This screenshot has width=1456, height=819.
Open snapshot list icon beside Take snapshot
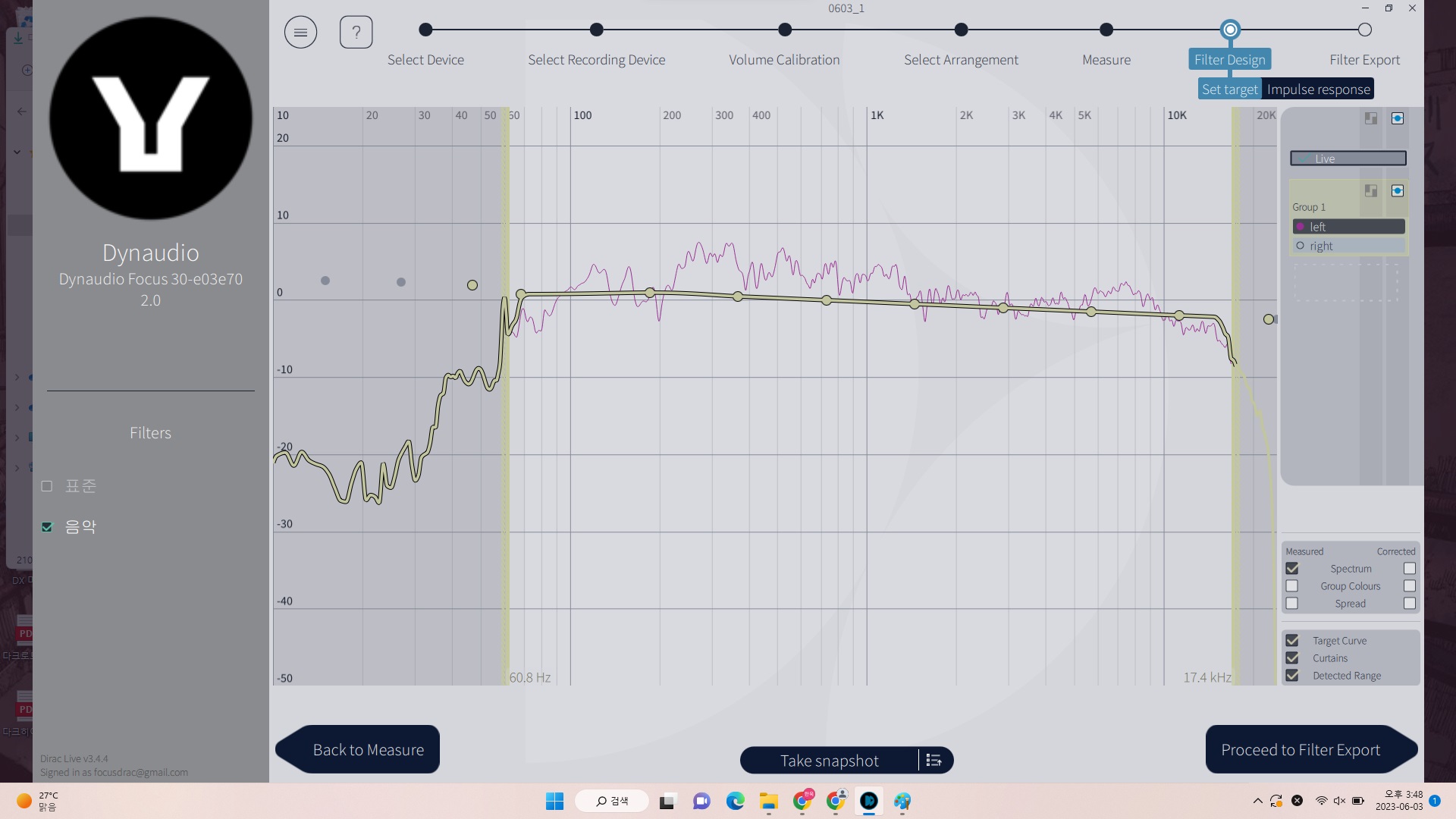point(934,760)
